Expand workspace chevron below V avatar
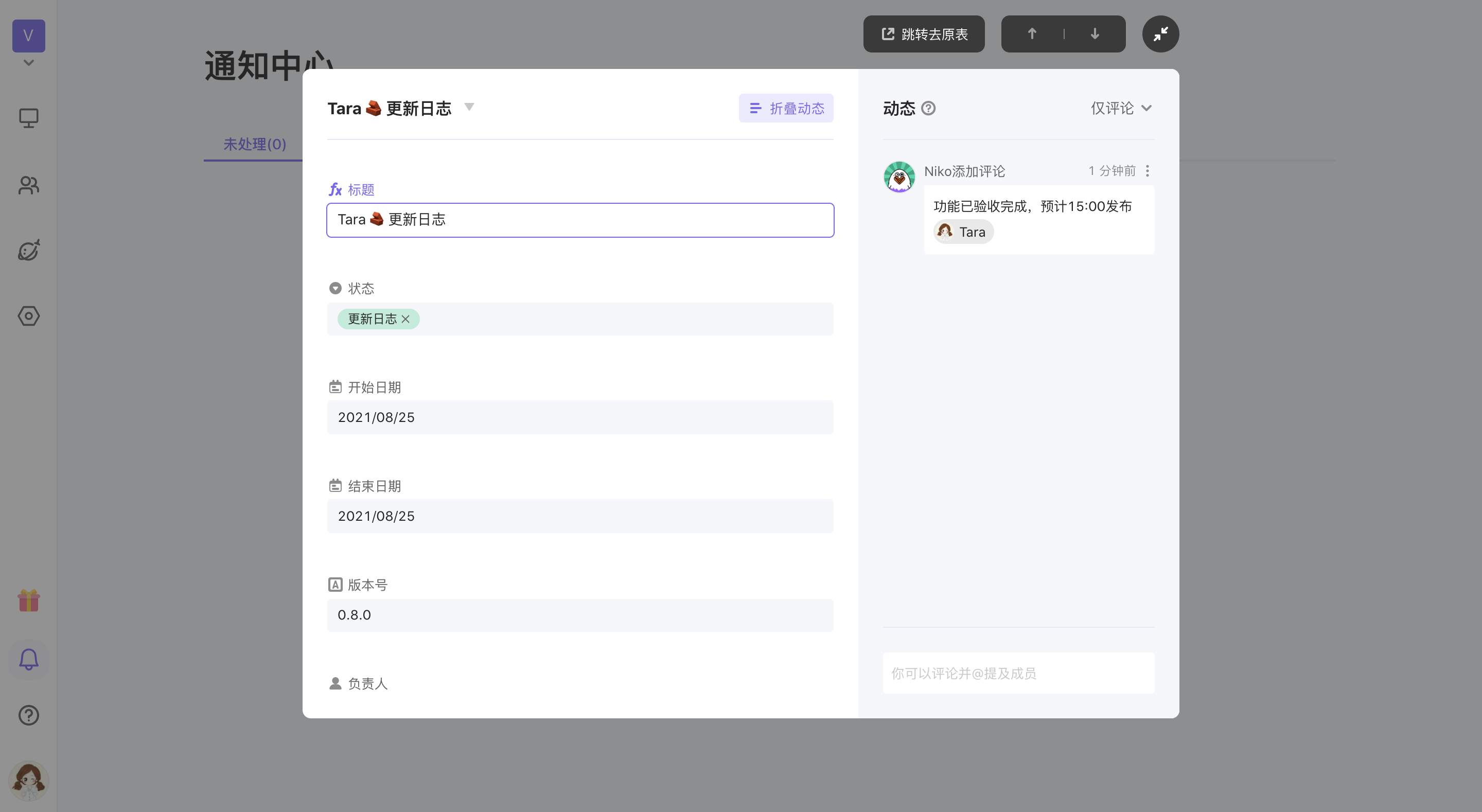The width and height of the screenshot is (1482, 812). (28, 63)
